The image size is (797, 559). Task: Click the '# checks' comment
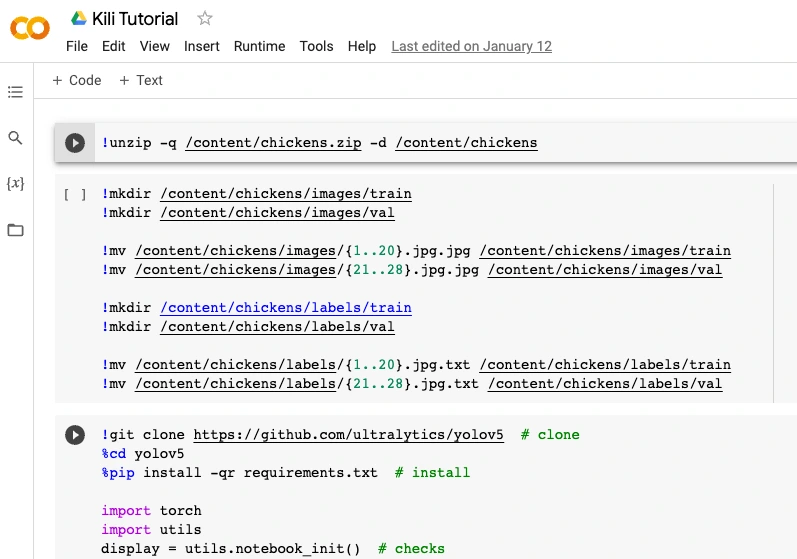point(411,549)
